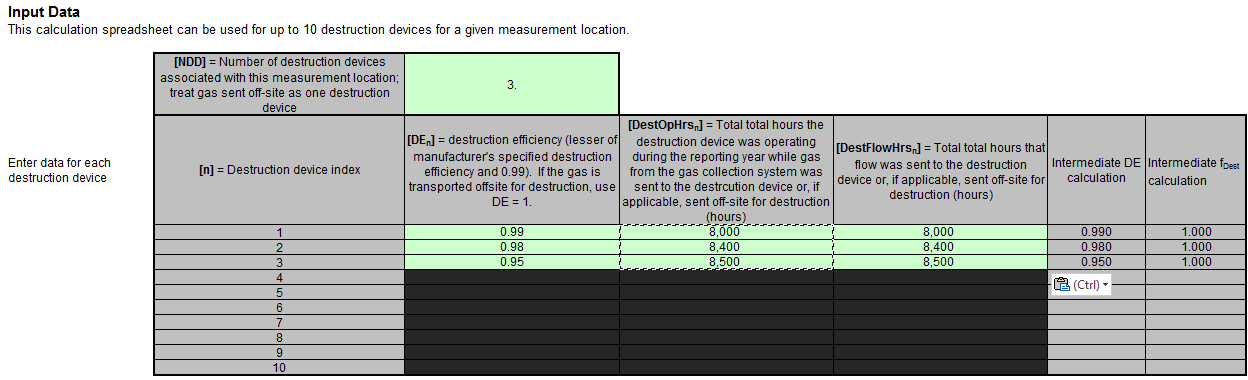
Task: Click the calculation spreadsheet description sentence
Action: coord(318,29)
